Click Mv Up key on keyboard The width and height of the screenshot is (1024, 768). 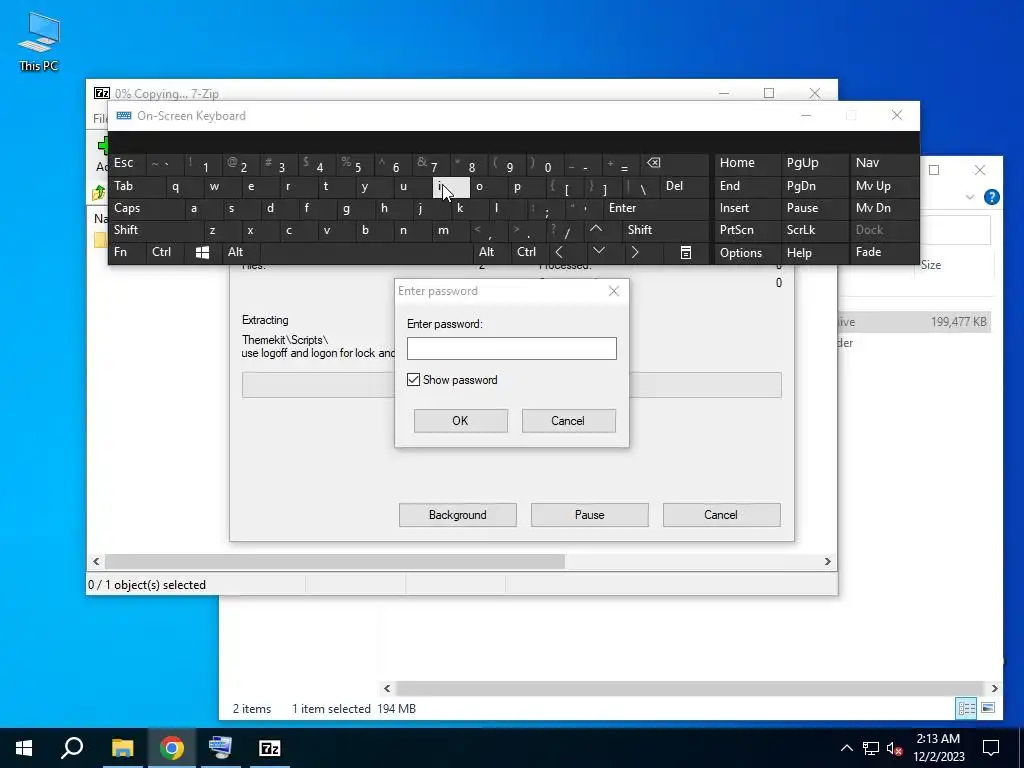click(884, 186)
